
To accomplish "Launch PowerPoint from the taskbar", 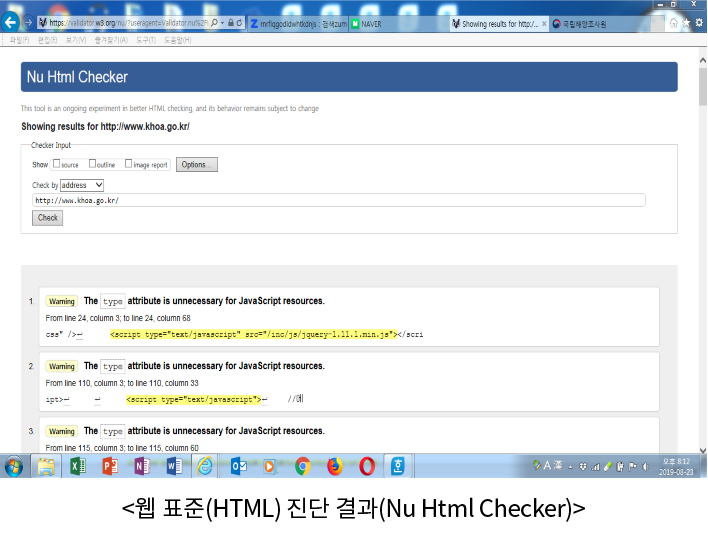I will point(110,467).
